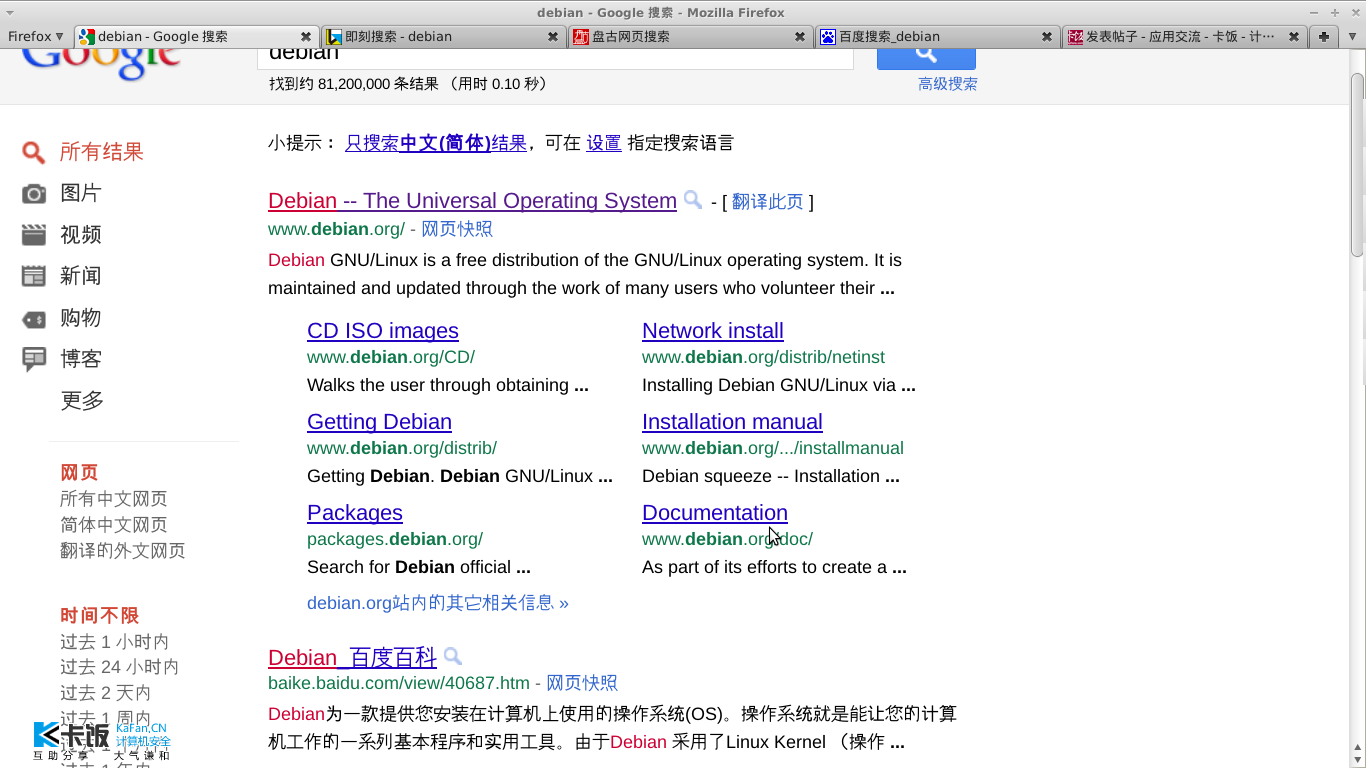Select the debian - Google 搜索 tab
Image resolution: width=1366 pixels, height=768 pixels.
click(197, 36)
